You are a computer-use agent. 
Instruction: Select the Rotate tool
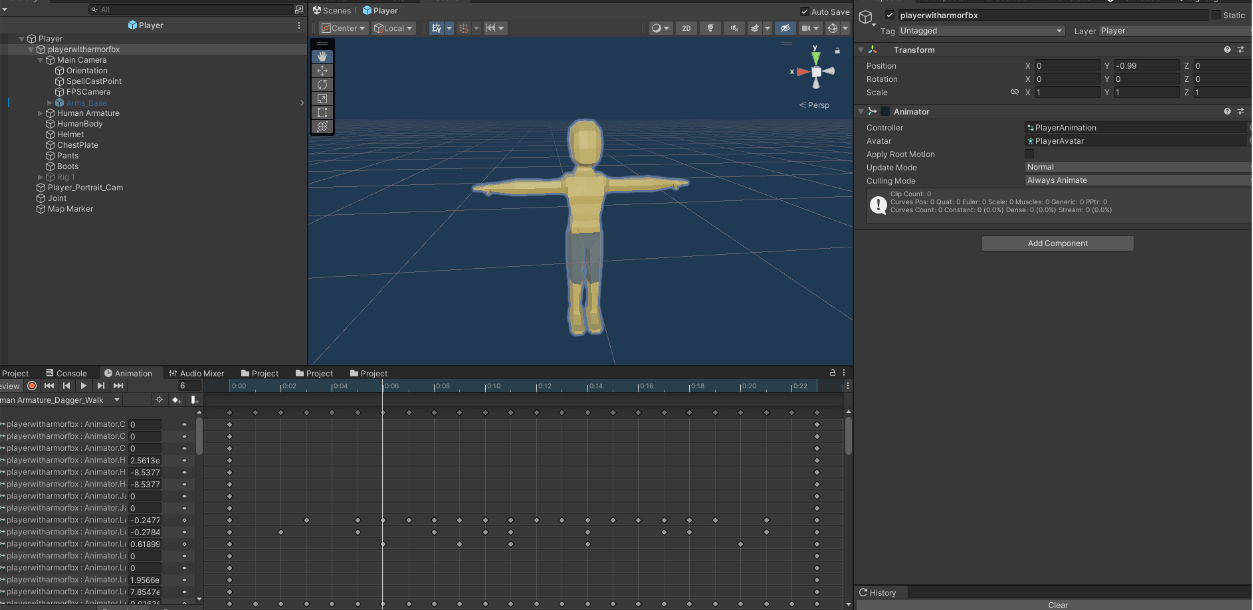(322, 84)
